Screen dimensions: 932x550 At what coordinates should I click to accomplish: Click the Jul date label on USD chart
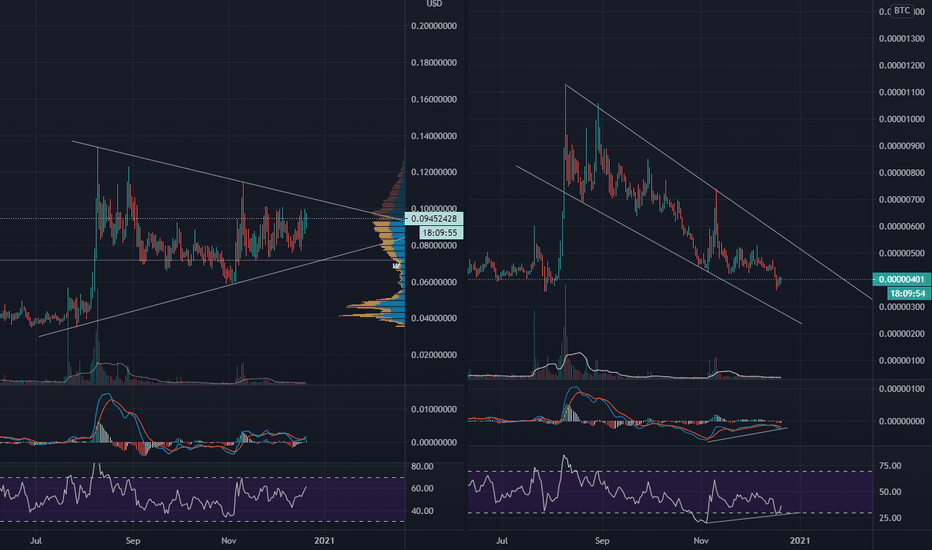click(x=36, y=541)
